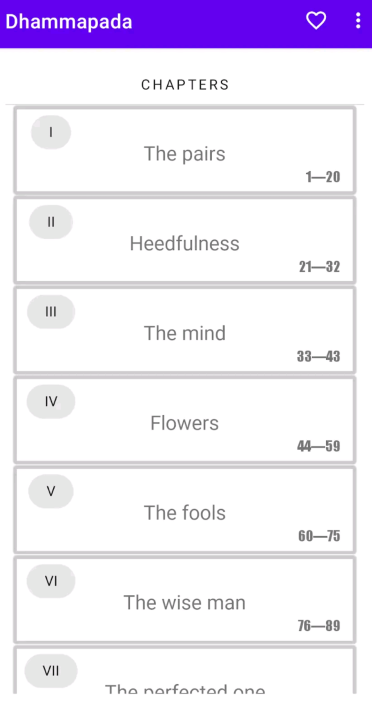
Task: Tap the chapter IV numeral badge
Action: pos(51,402)
